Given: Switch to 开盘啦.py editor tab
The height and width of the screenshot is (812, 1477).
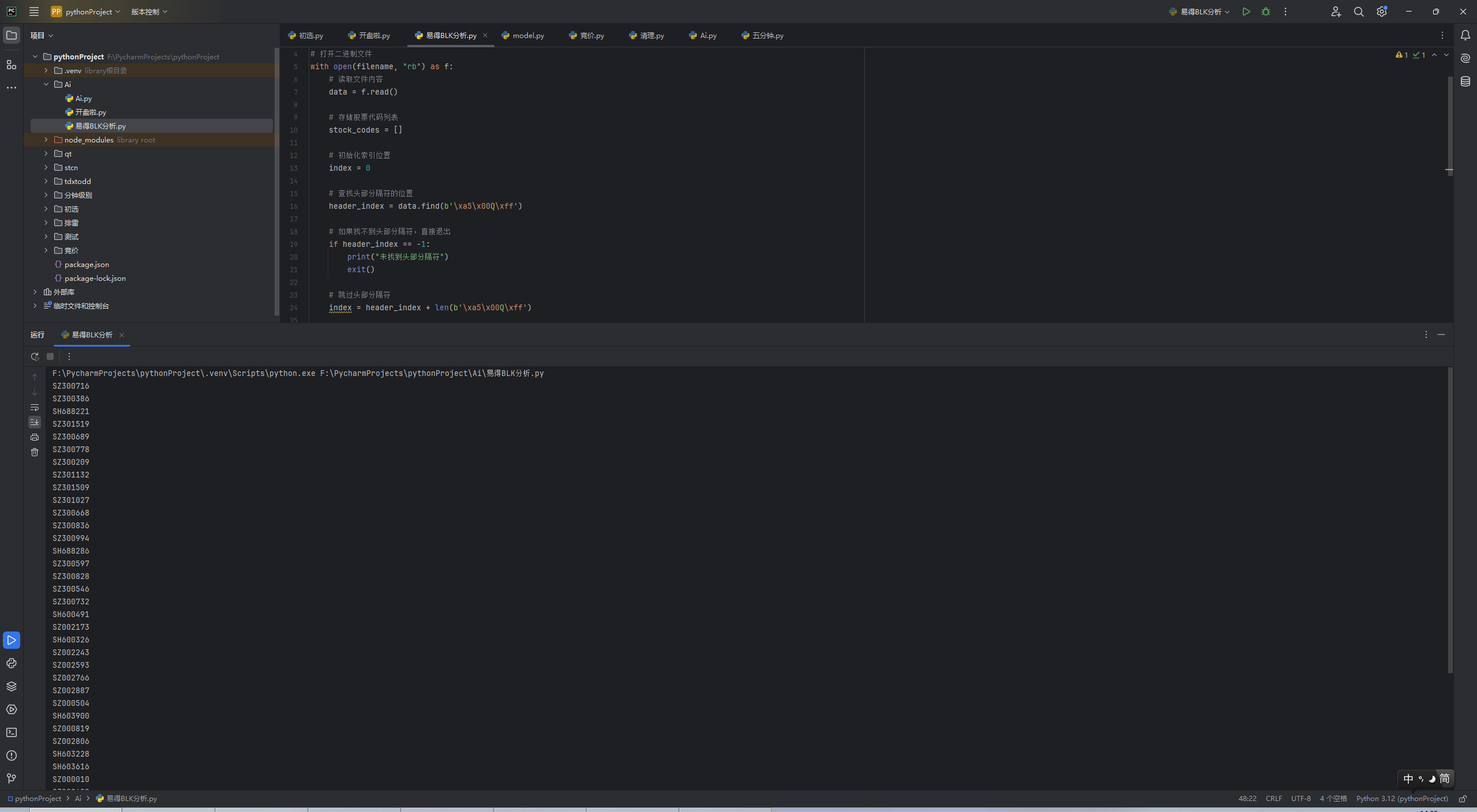Looking at the screenshot, I should (x=369, y=35).
